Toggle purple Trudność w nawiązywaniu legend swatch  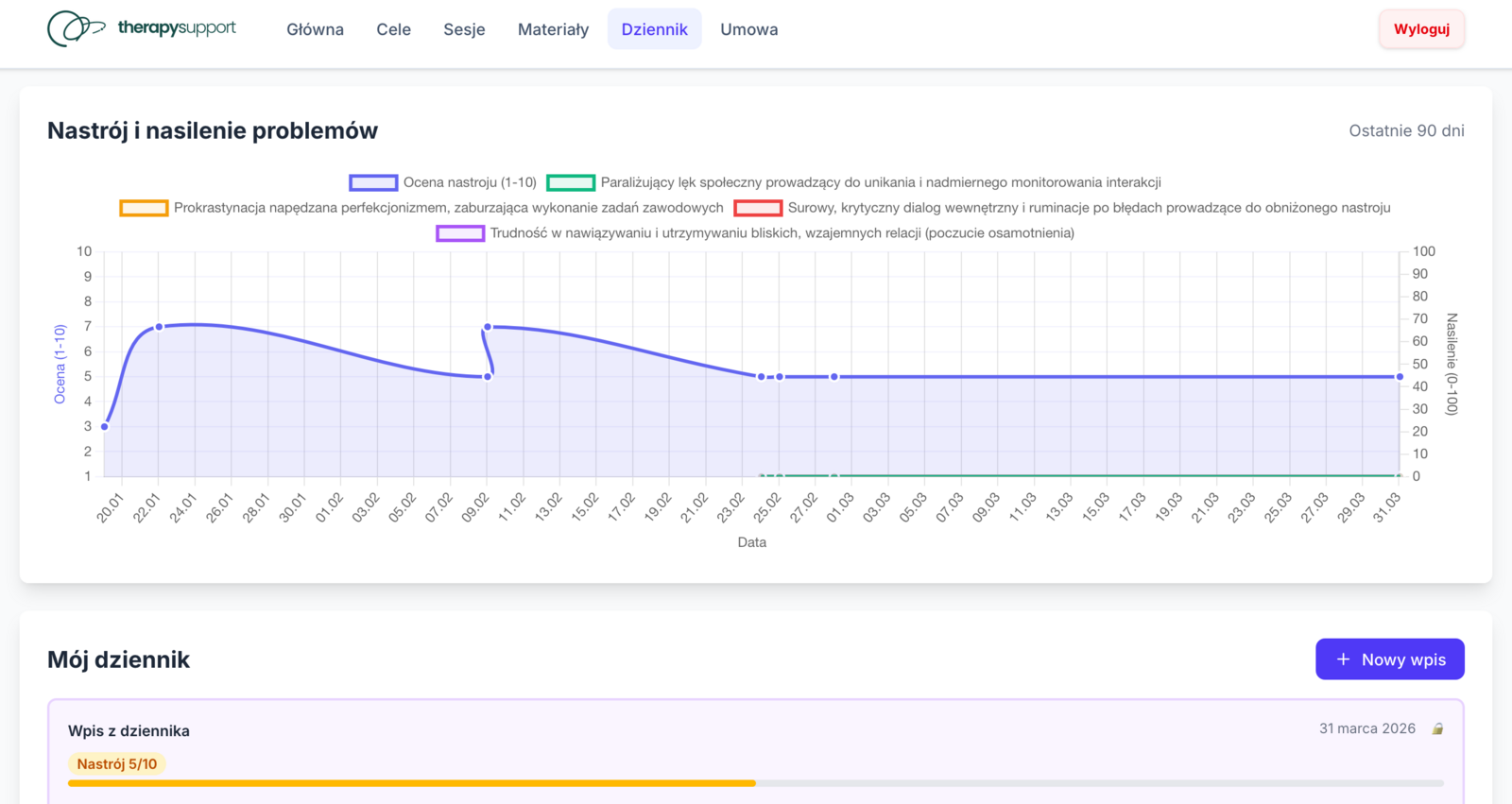coord(460,233)
